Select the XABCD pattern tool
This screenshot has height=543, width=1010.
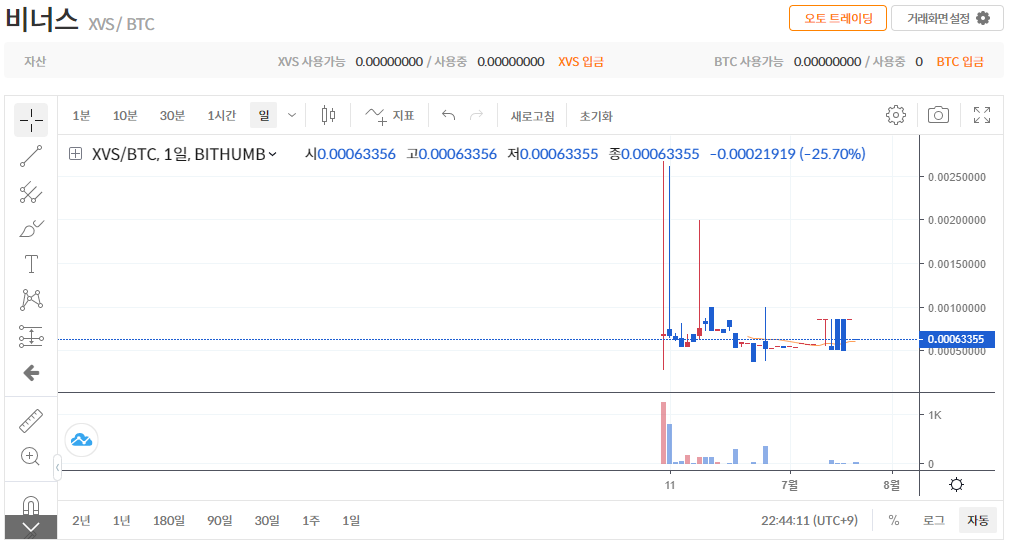pos(31,300)
